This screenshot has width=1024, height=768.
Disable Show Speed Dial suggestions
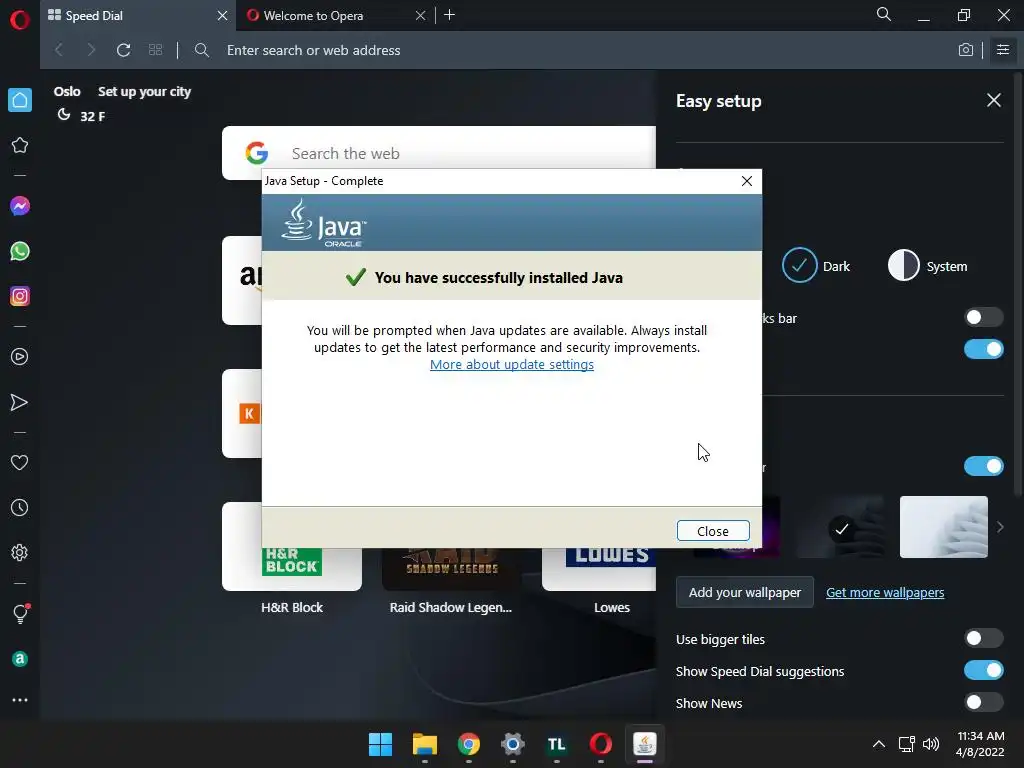(984, 670)
